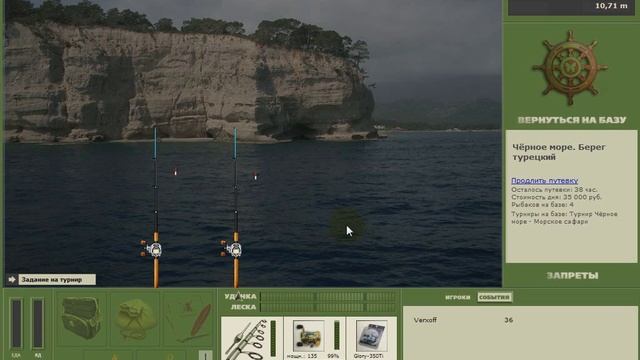This screenshot has width=640, height=360.
Task: Click the right vertical drink gauge
Action: click(38, 323)
